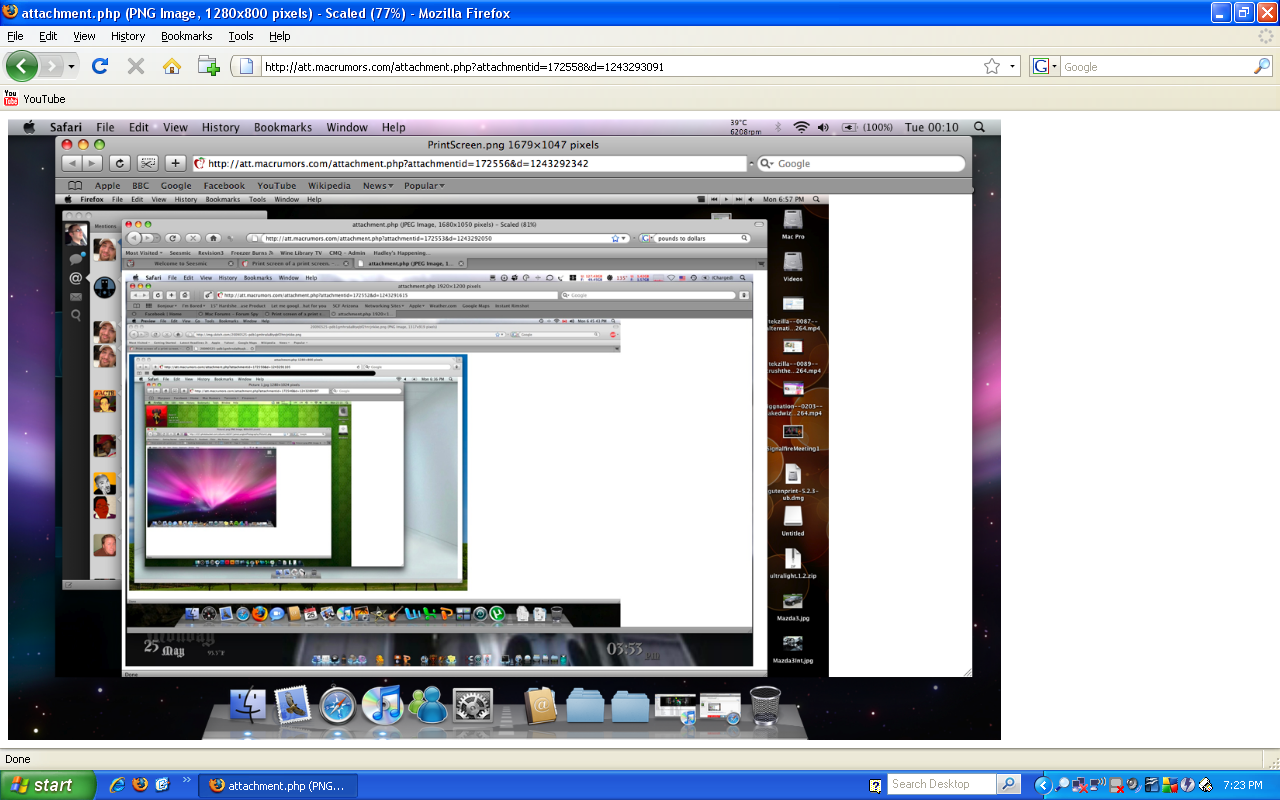Reload the page in Firefox
1280x800 pixels.
pos(100,66)
